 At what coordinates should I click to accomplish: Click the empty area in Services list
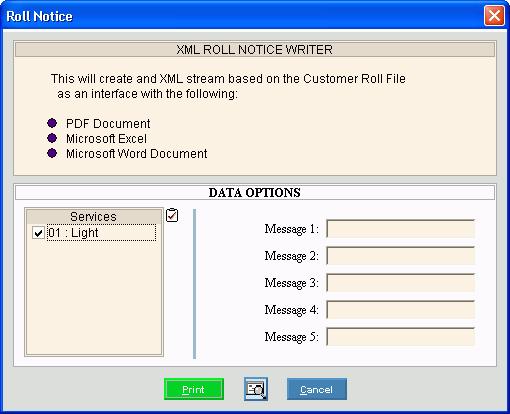coord(93,297)
